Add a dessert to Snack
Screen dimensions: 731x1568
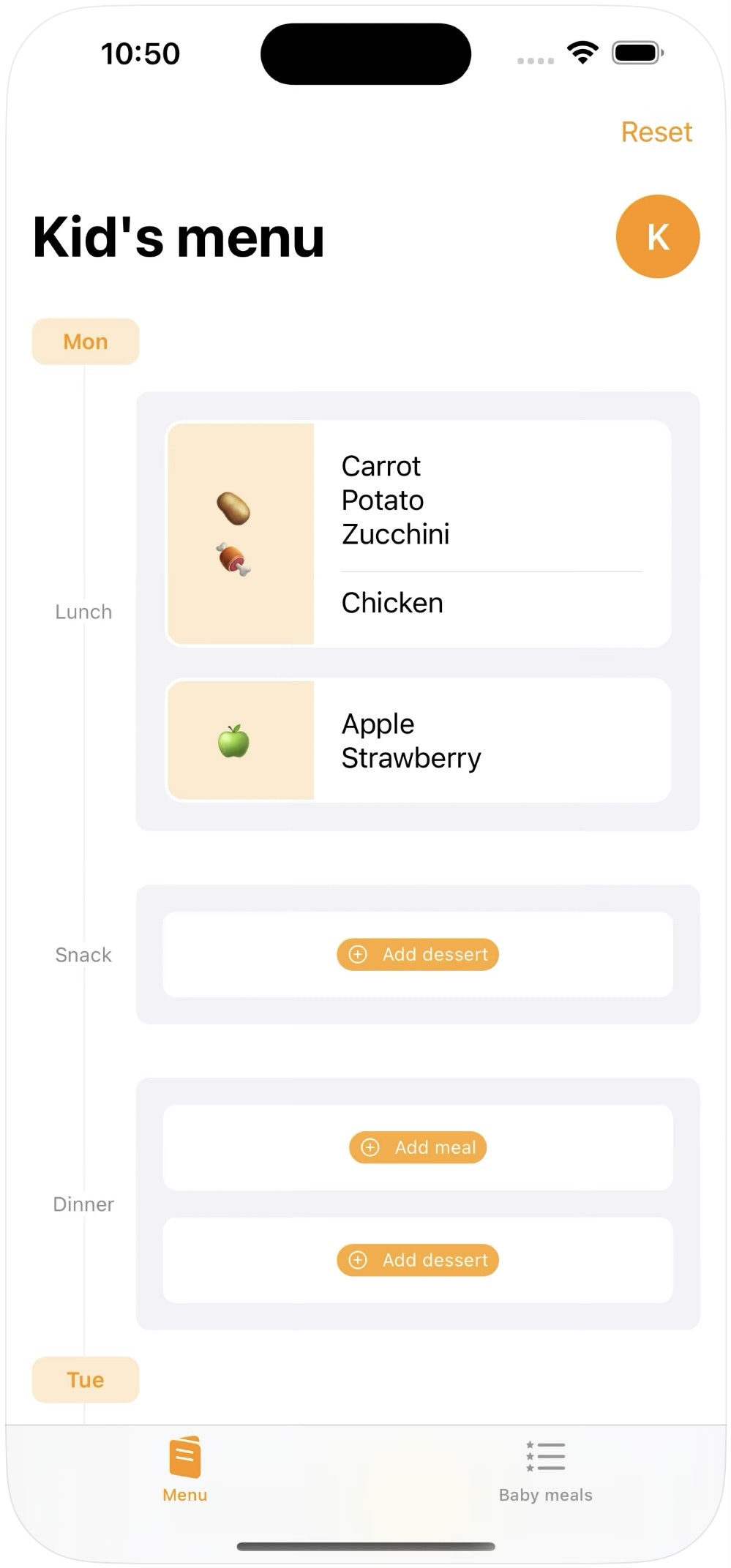click(x=418, y=954)
